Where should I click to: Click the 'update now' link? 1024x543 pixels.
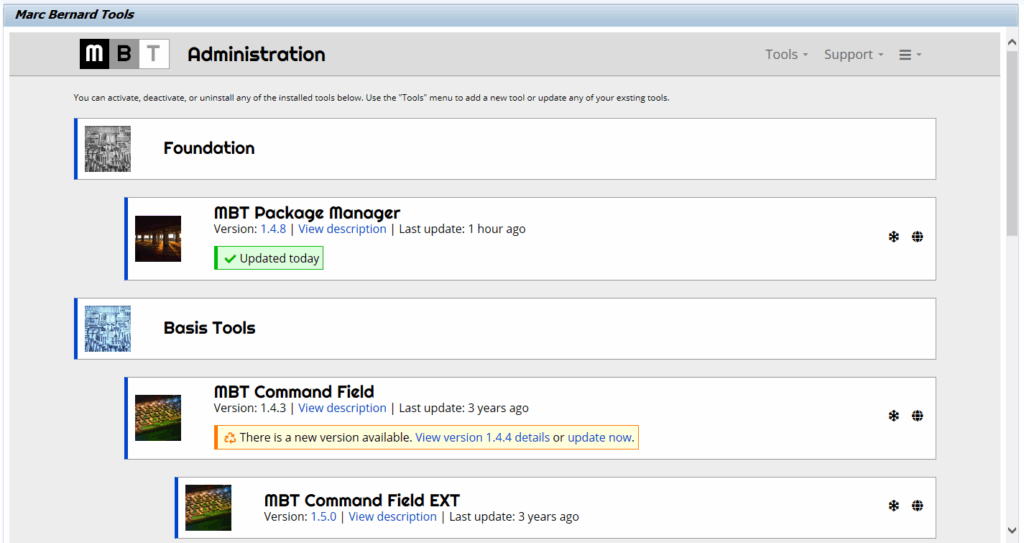pyautogui.click(x=599, y=438)
